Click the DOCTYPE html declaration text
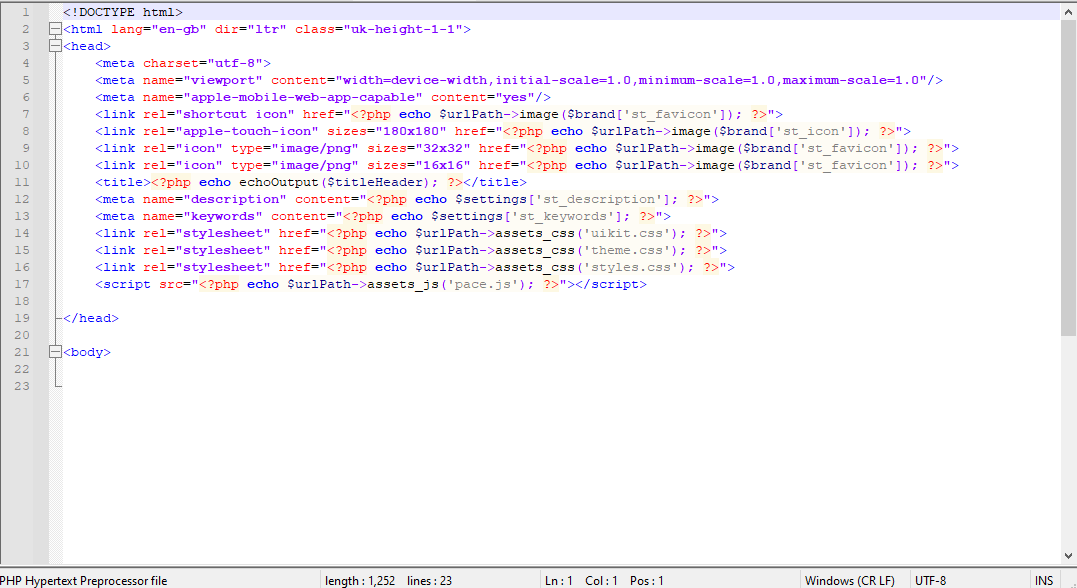This screenshot has width=1077, height=588. pyautogui.click(x=123, y=12)
